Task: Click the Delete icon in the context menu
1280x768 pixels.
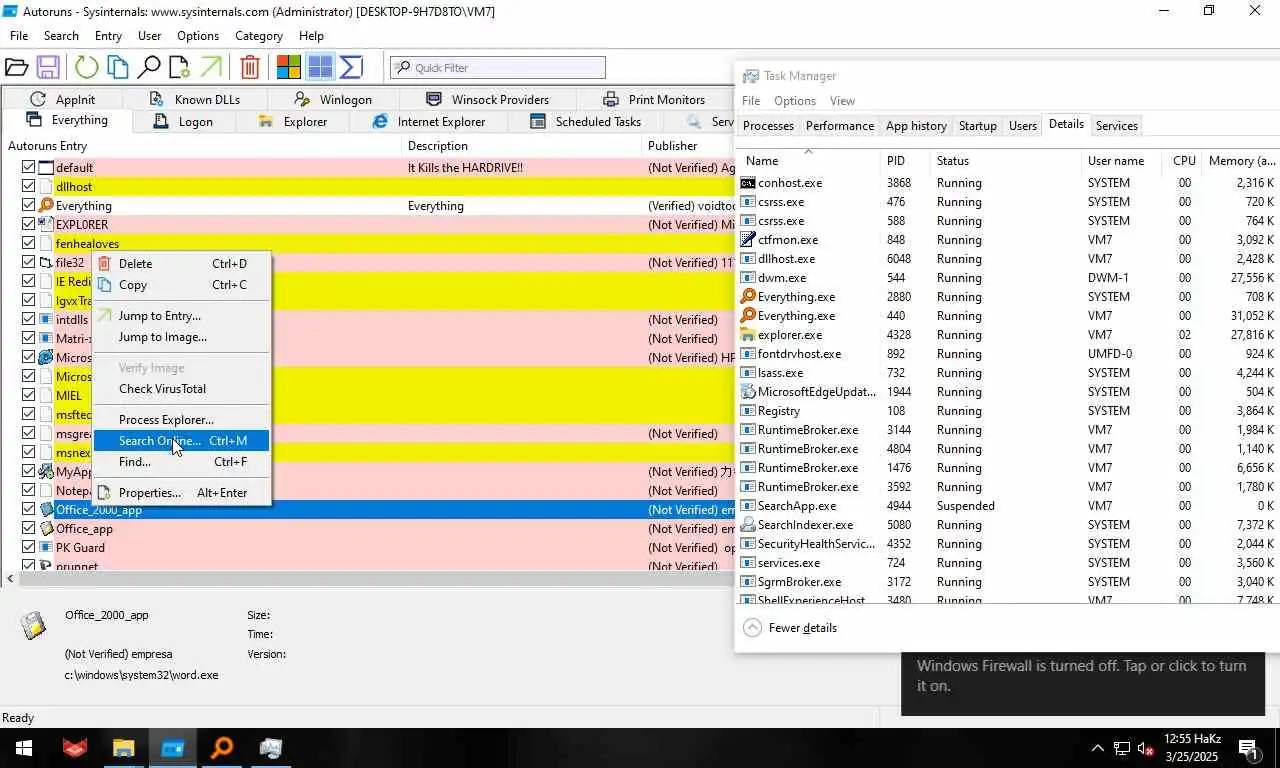Action: (105, 264)
